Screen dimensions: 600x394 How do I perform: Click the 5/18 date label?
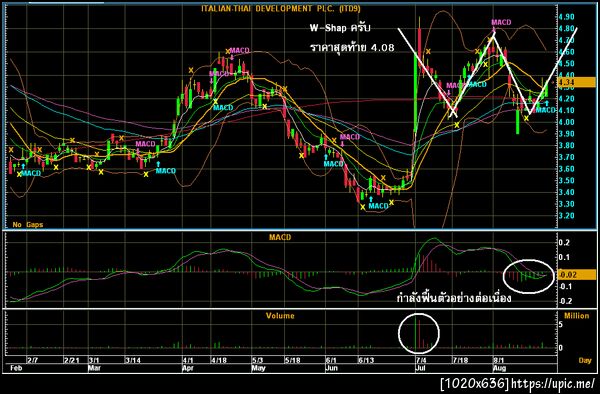point(292,360)
